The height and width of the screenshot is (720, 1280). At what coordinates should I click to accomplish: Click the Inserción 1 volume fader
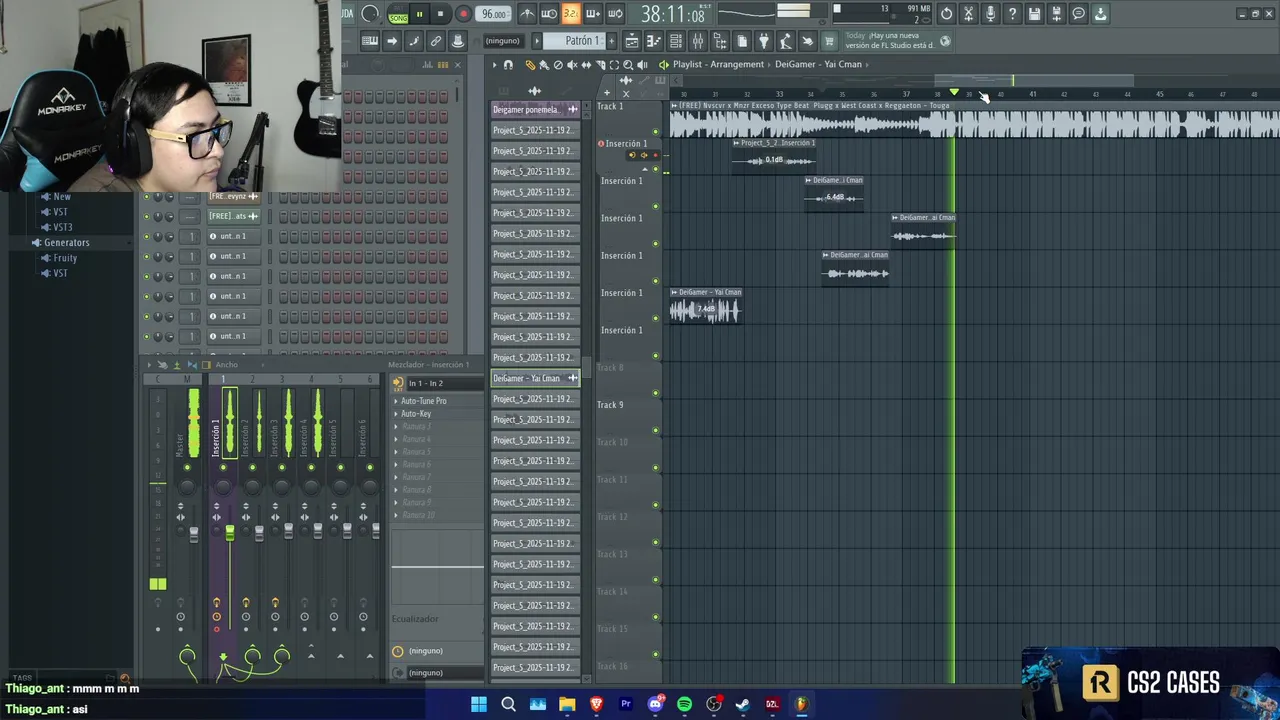click(x=230, y=534)
